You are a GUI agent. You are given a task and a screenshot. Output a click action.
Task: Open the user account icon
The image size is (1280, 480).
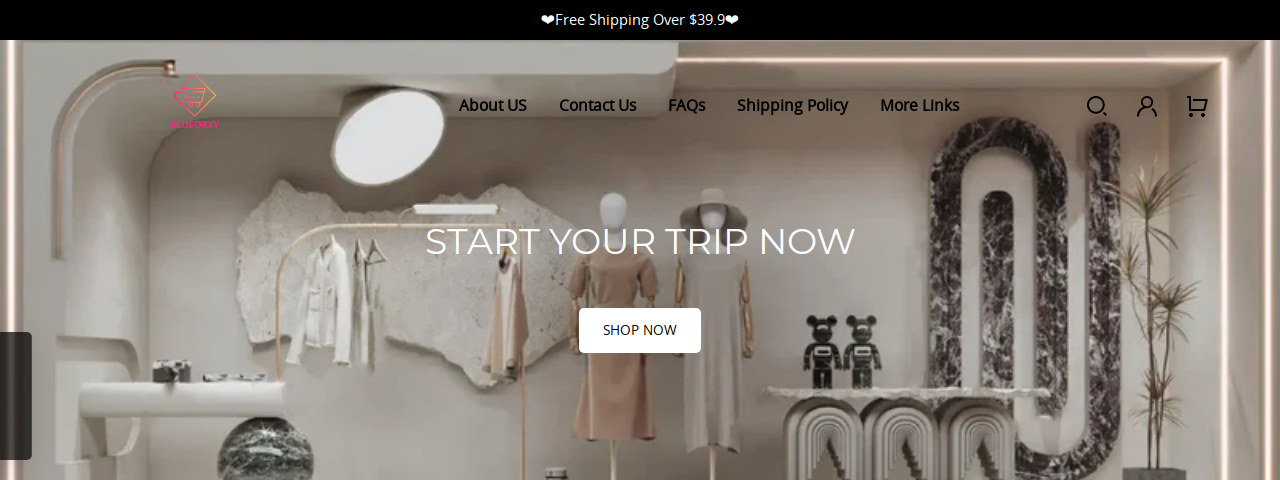[1147, 106]
